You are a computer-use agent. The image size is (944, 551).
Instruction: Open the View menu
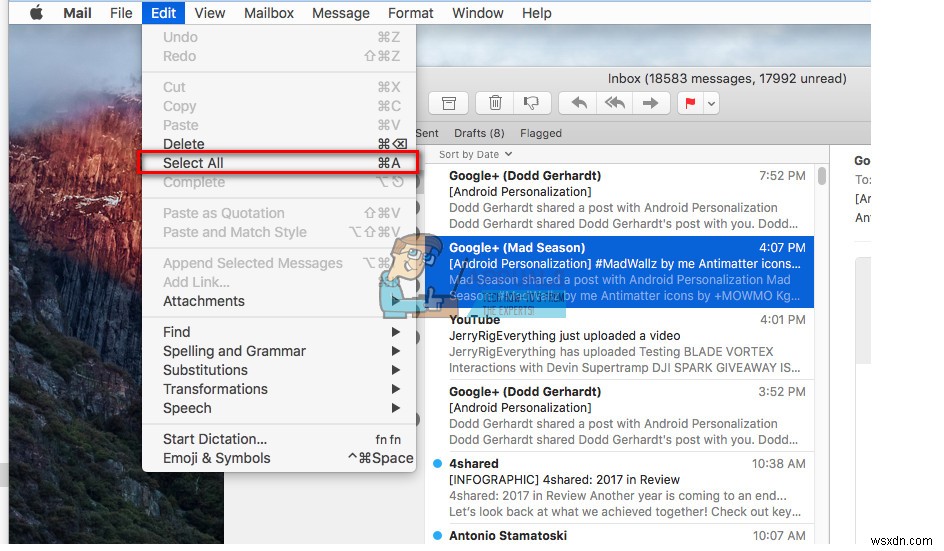[x=210, y=13]
